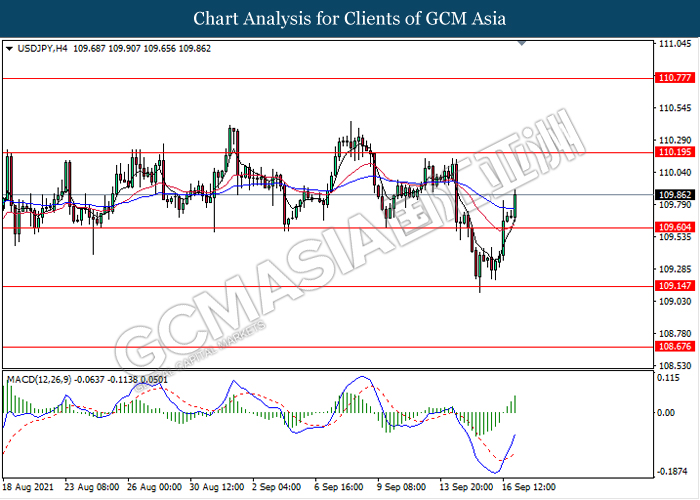This screenshot has height=500, width=700.
Task: Click the OHLC values 109.687 109.907 109.656 109.862
Action: [x=142, y=49]
